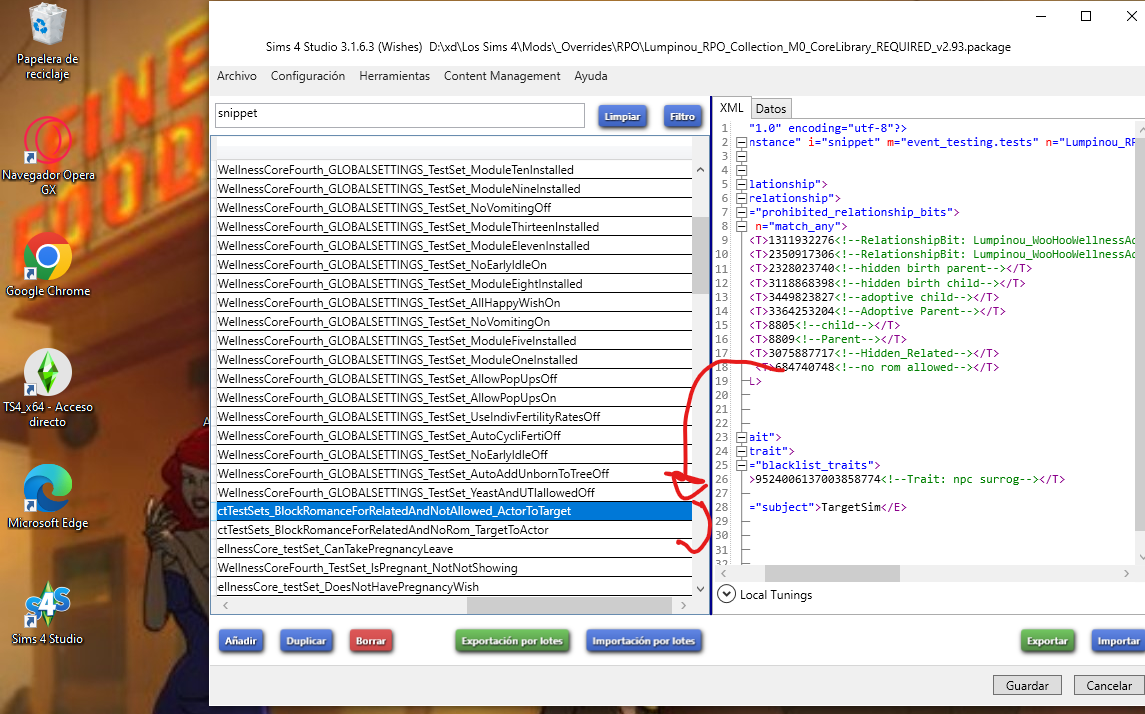Collapse the blacklist_traits node on line 25

click(x=741, y=465)
